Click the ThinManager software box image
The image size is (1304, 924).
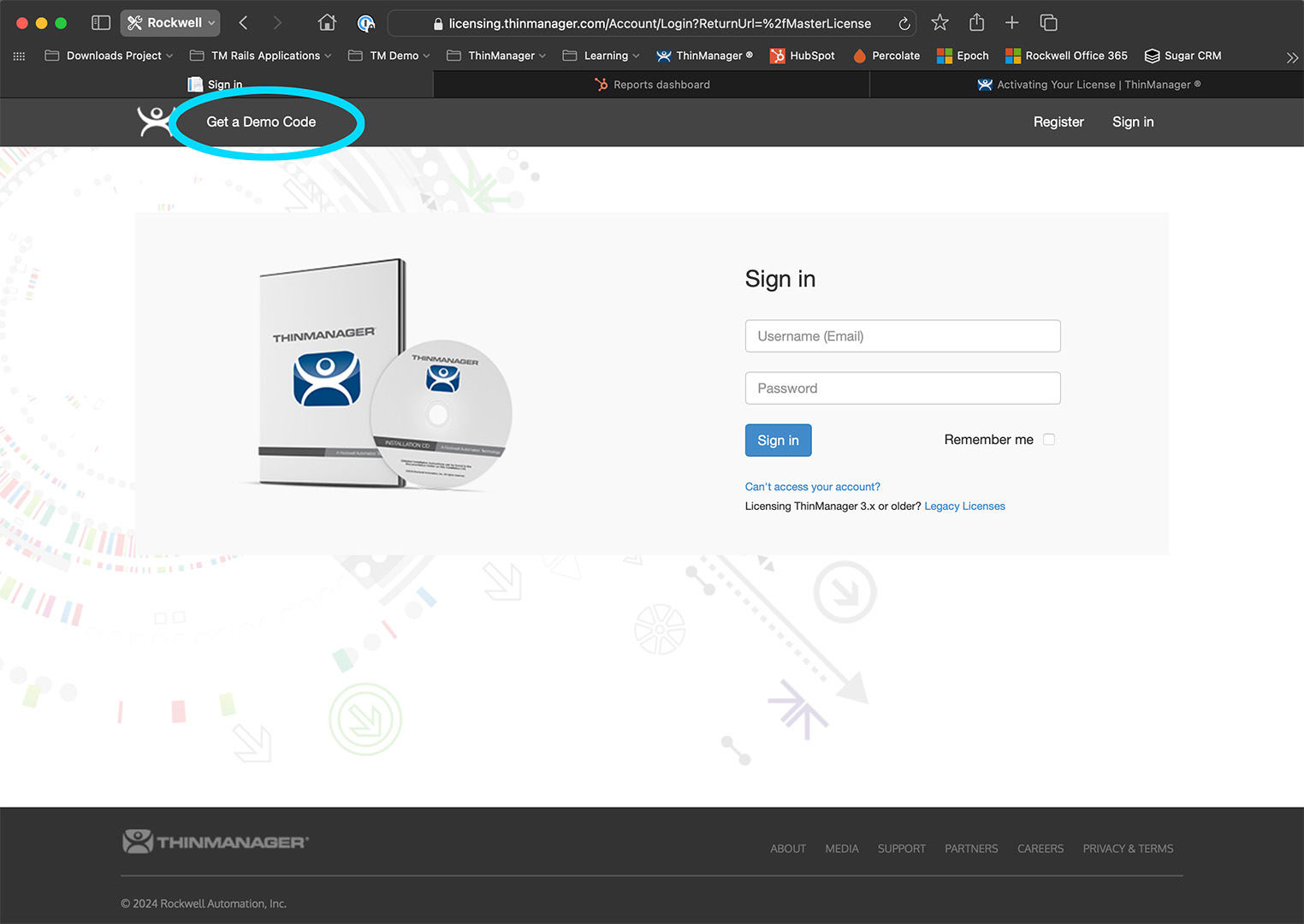[x=384, y=374]
